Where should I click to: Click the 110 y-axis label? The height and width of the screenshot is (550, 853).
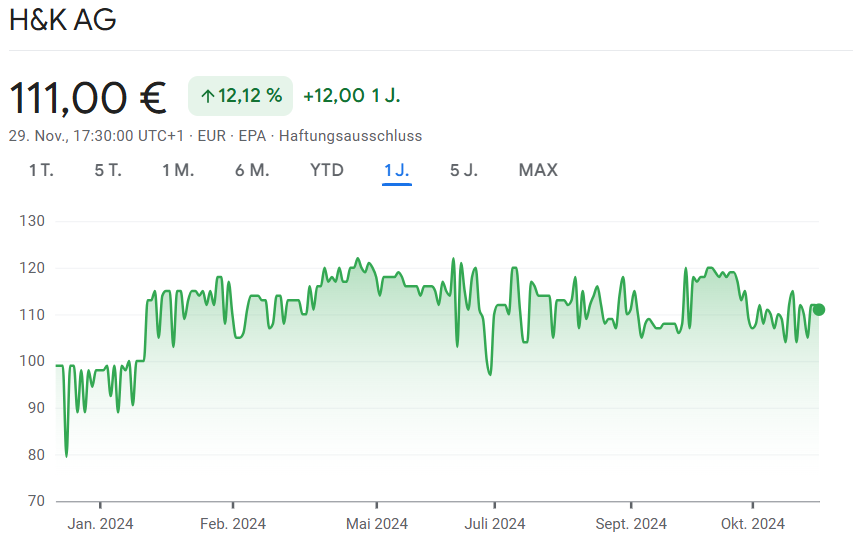[32, 314]
